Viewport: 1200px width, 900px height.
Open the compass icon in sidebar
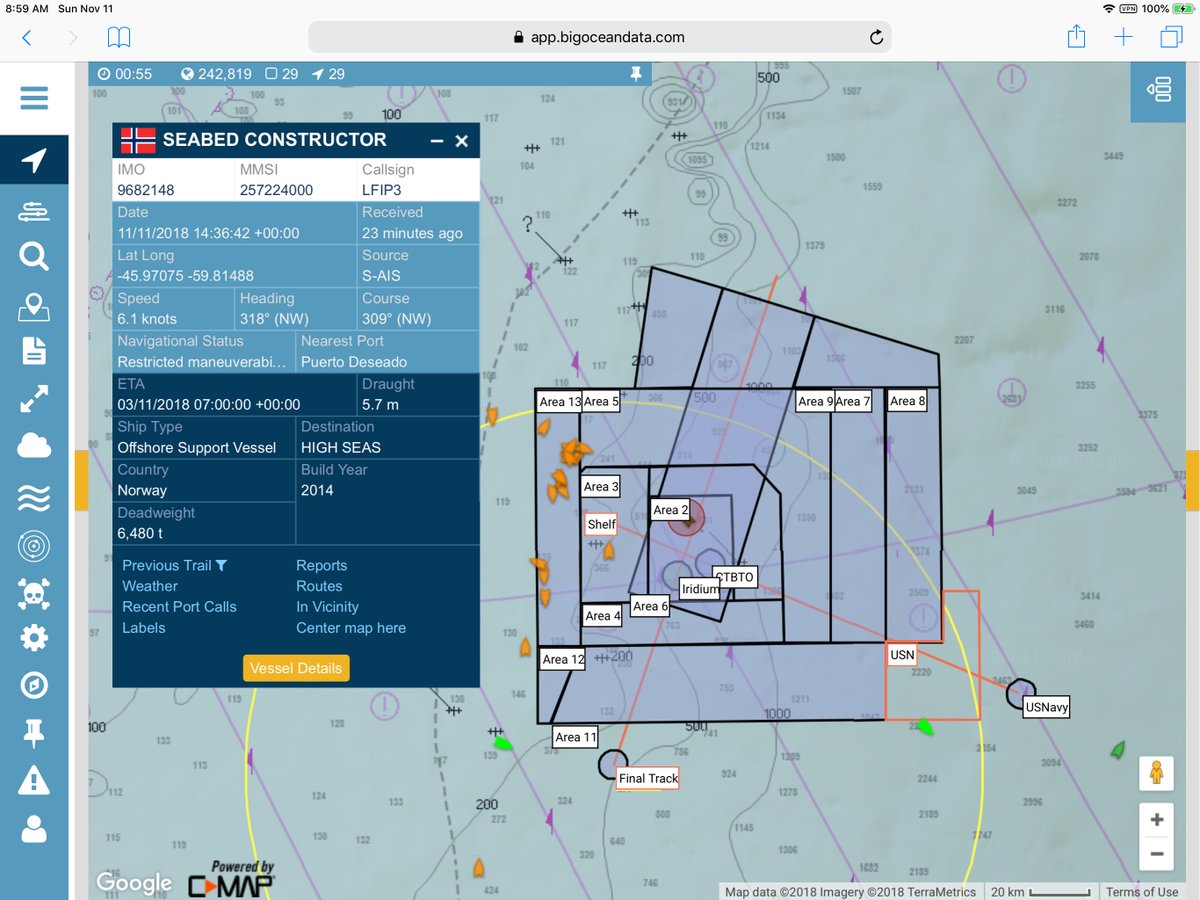[34, 685]
